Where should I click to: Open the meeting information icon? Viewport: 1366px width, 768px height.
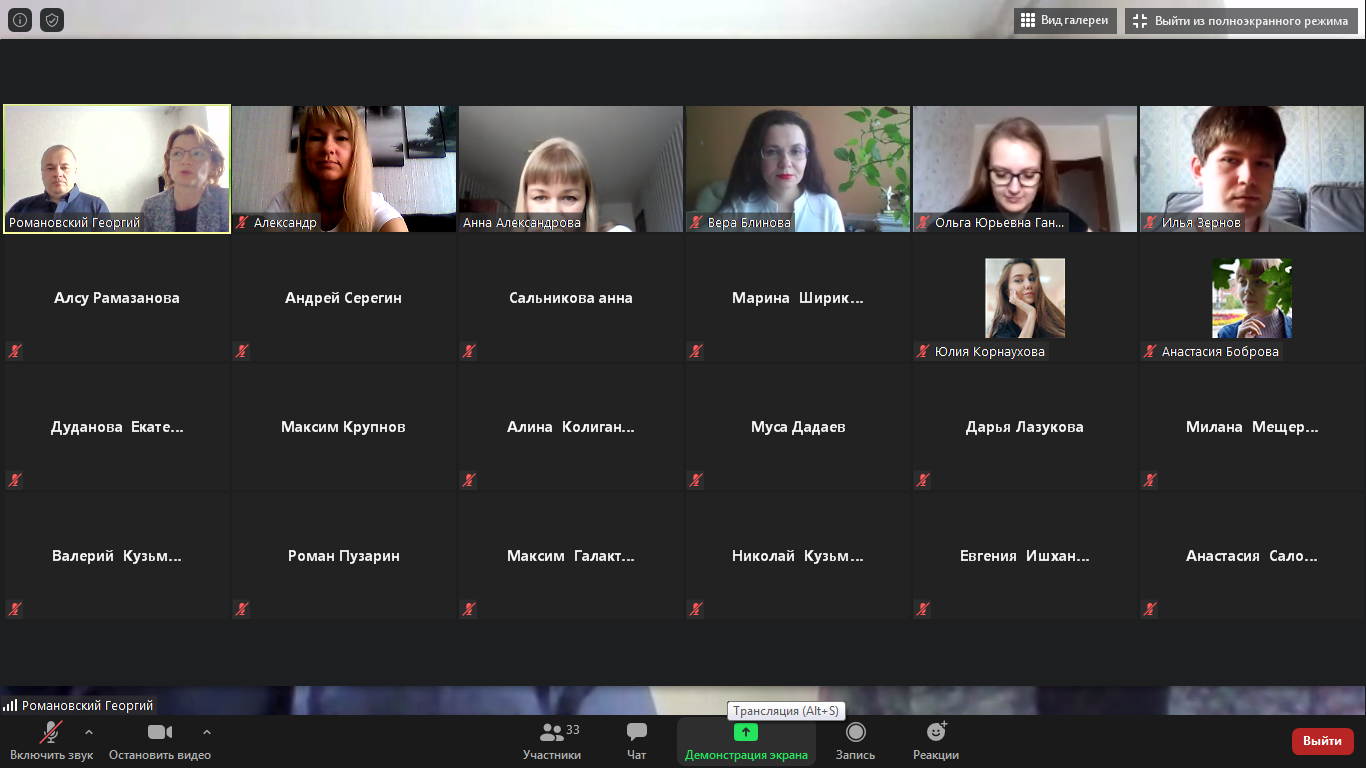(x=20, y=20)
